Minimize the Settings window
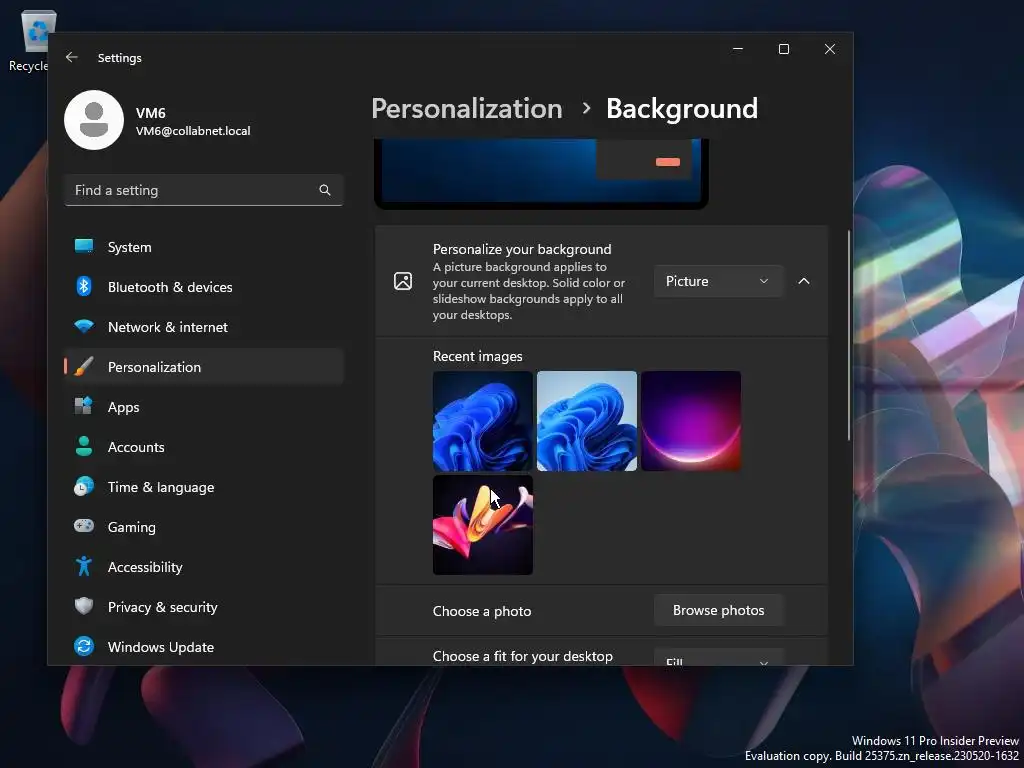Screen dimensions: 1024x768 click(x=738, y=49)
